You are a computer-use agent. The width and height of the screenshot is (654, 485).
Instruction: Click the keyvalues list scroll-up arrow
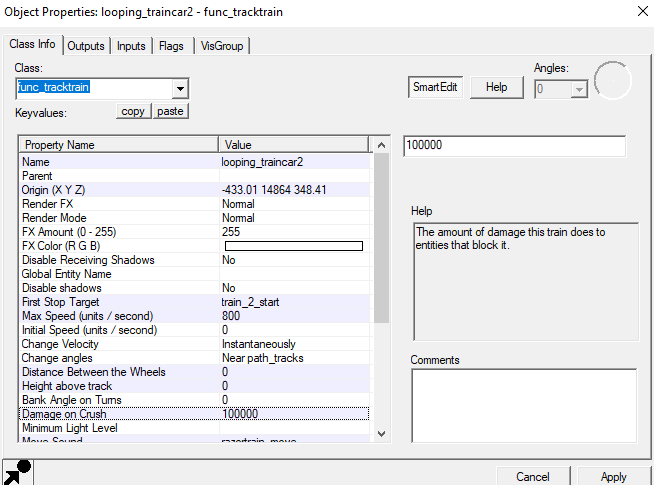click(381, 145)
